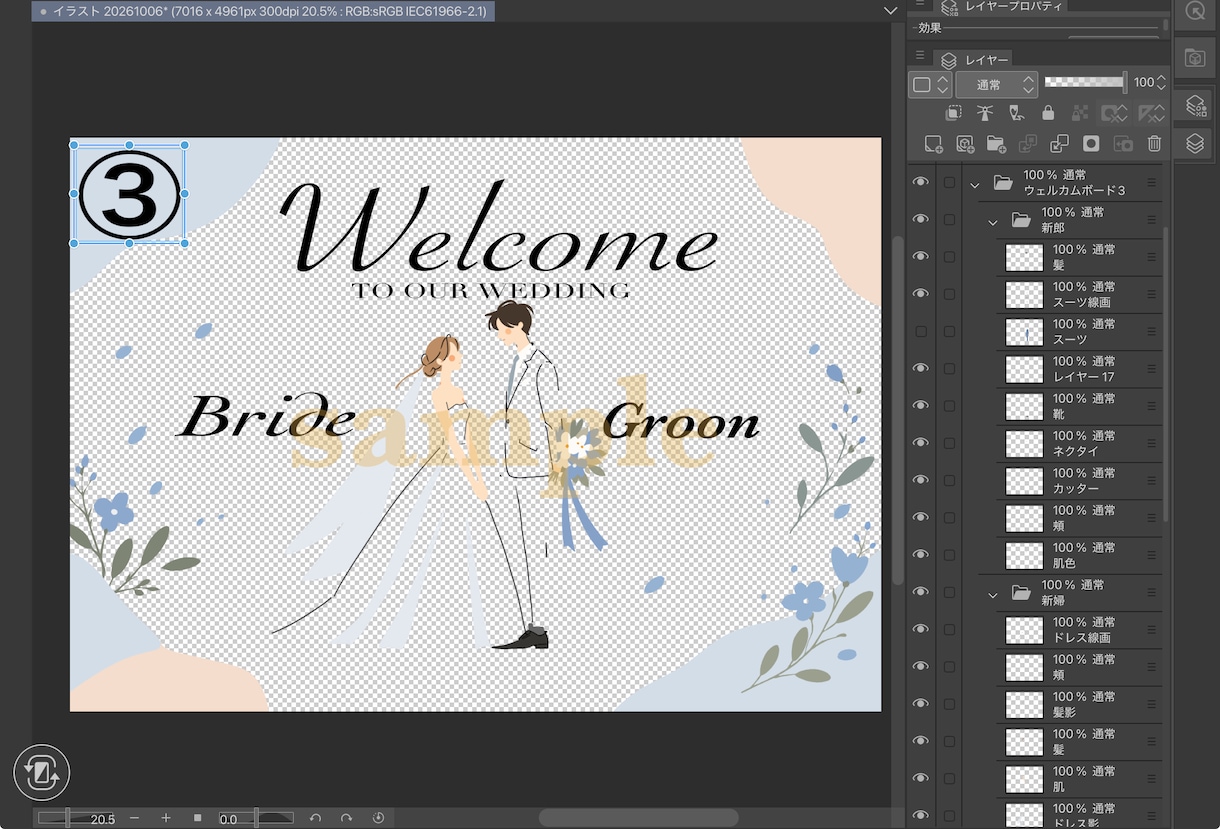This screenshot has height=829, width=1220.
Task: Fit canvas to screen square icon
Action: point(197,818)
